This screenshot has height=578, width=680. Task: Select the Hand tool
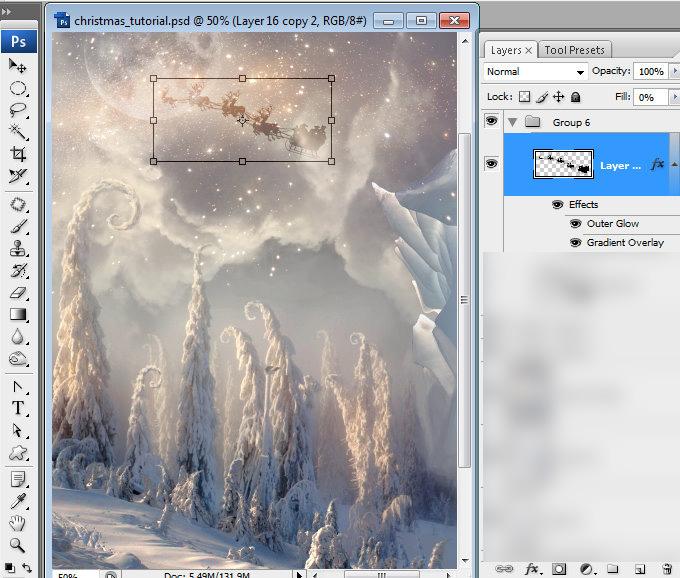click(17, 523)
